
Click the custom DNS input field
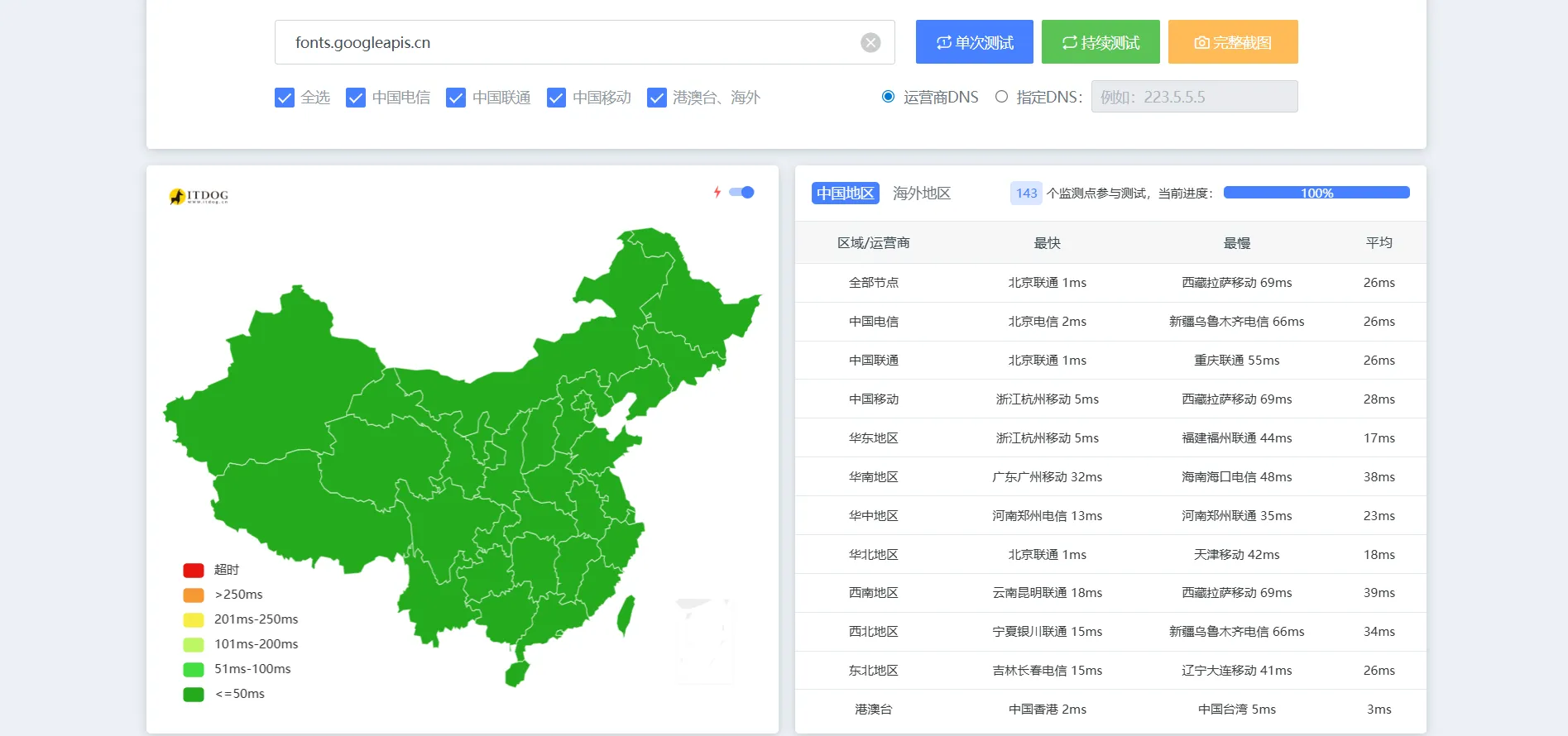click(x=1194, y=97)
